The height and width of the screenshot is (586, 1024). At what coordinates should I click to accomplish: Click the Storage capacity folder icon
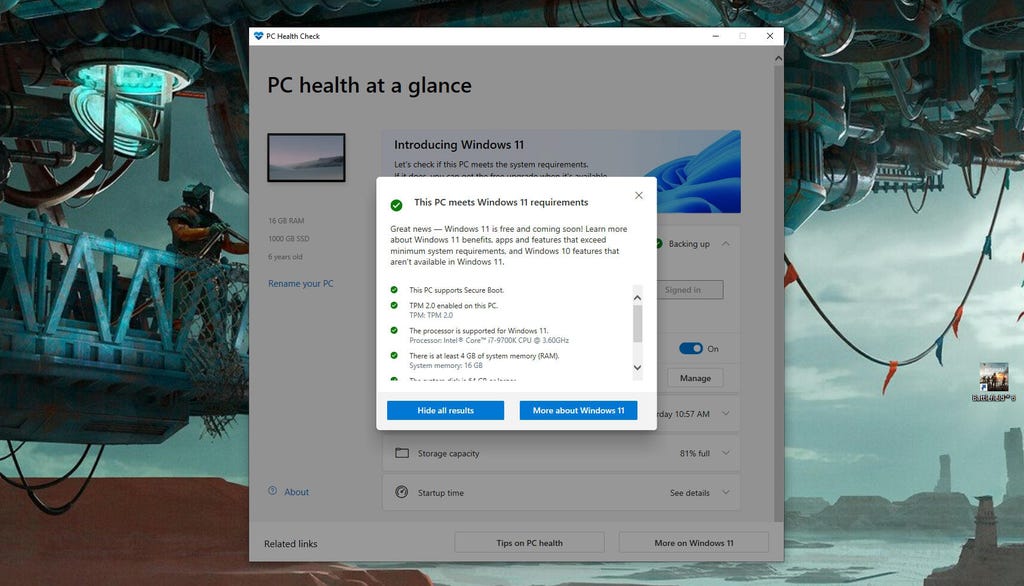tap(402, 453)
